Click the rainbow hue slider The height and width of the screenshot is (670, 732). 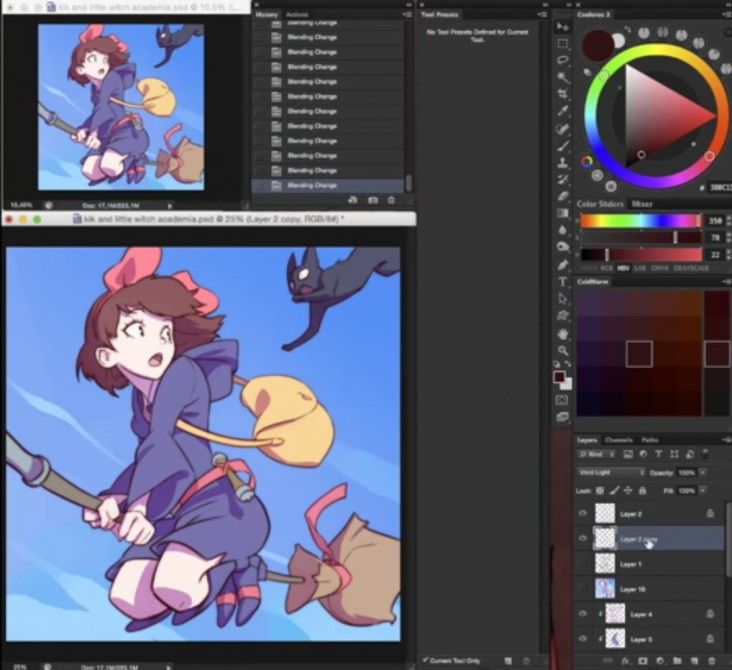click(641, 221)
